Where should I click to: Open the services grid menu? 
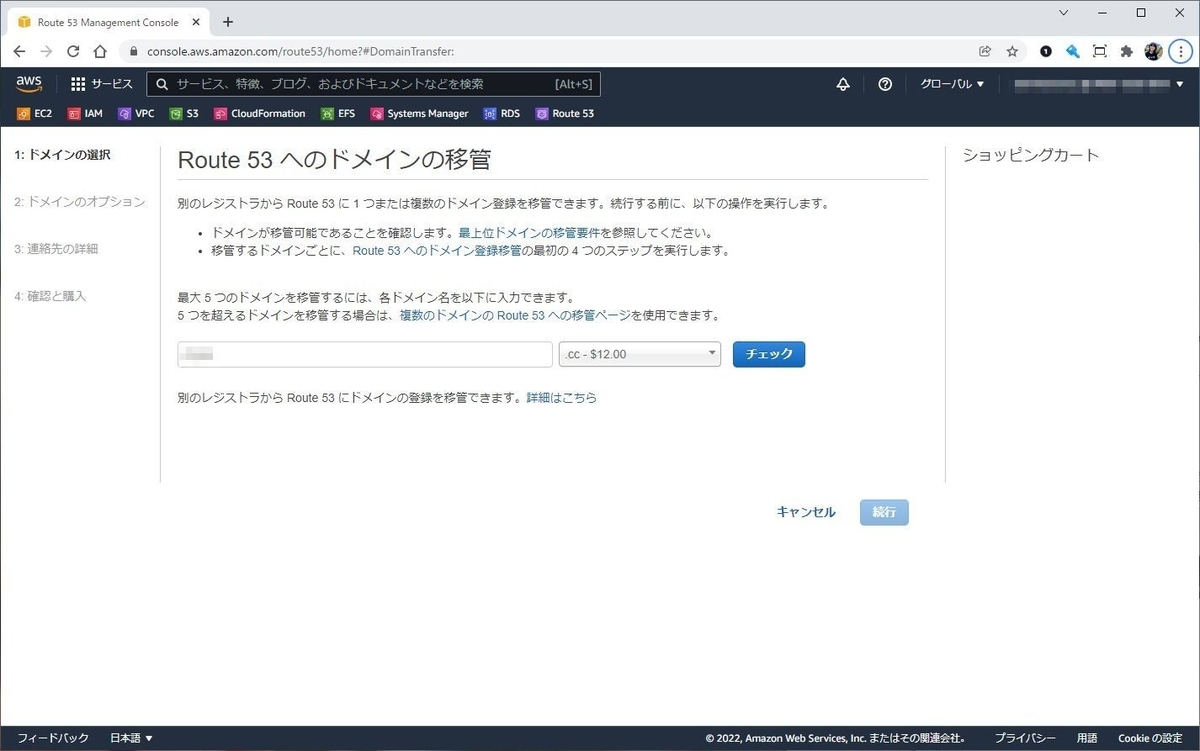pos(77,83)
